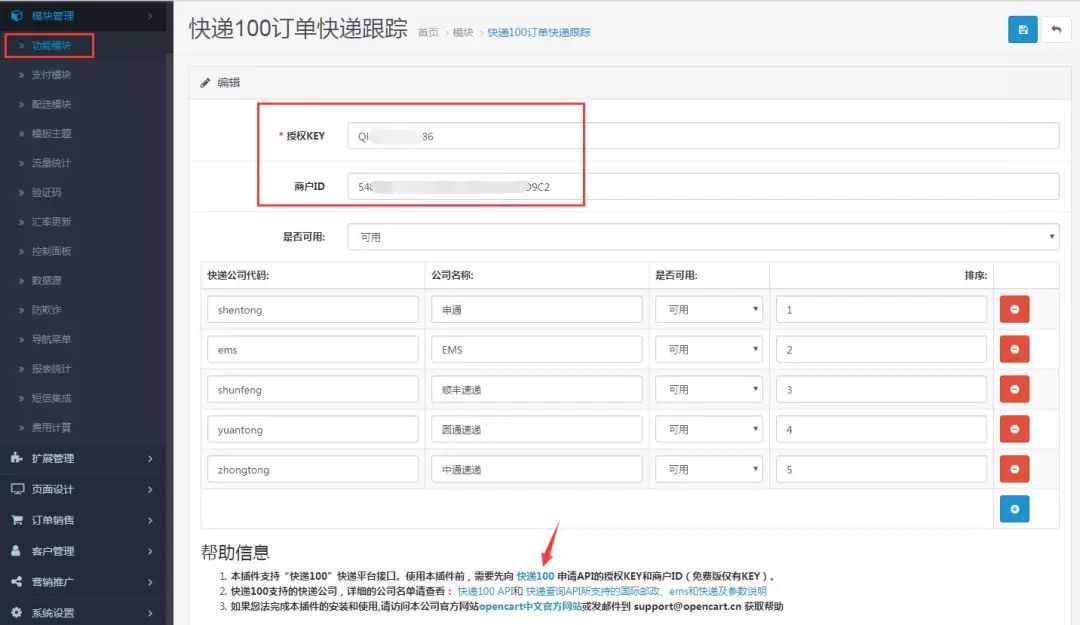Expand the 营销推广 menu chevron
Viewport: 1080px width, 625px height.
click(150, 582)
